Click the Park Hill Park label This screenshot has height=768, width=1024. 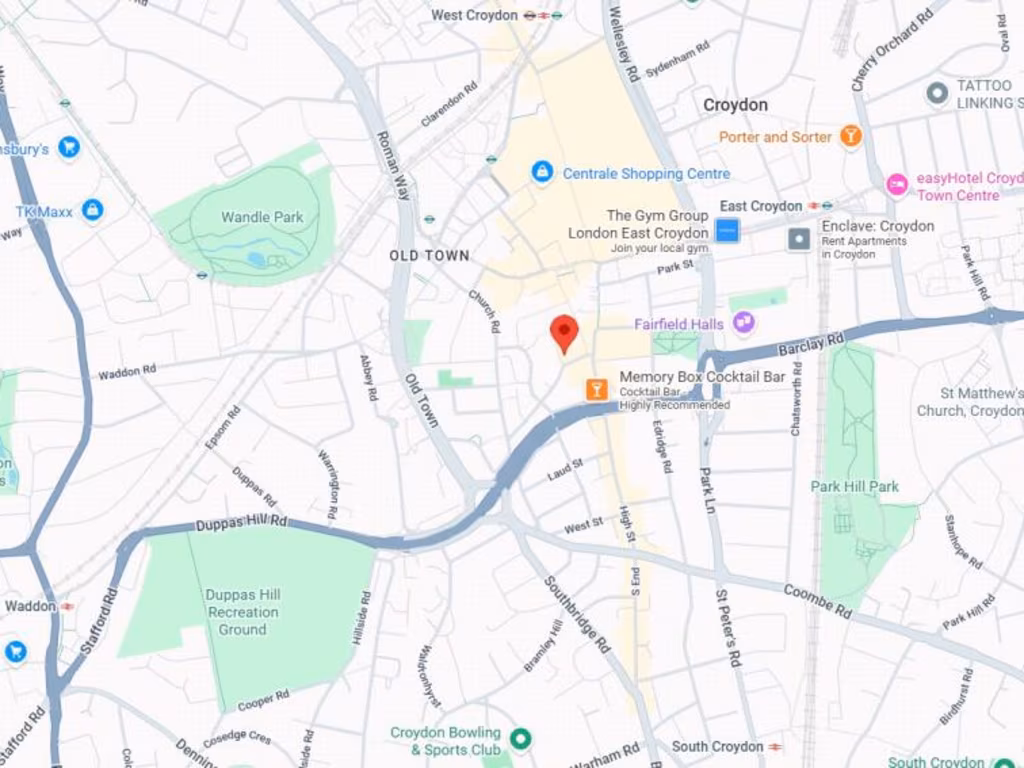tap(854, 487)
